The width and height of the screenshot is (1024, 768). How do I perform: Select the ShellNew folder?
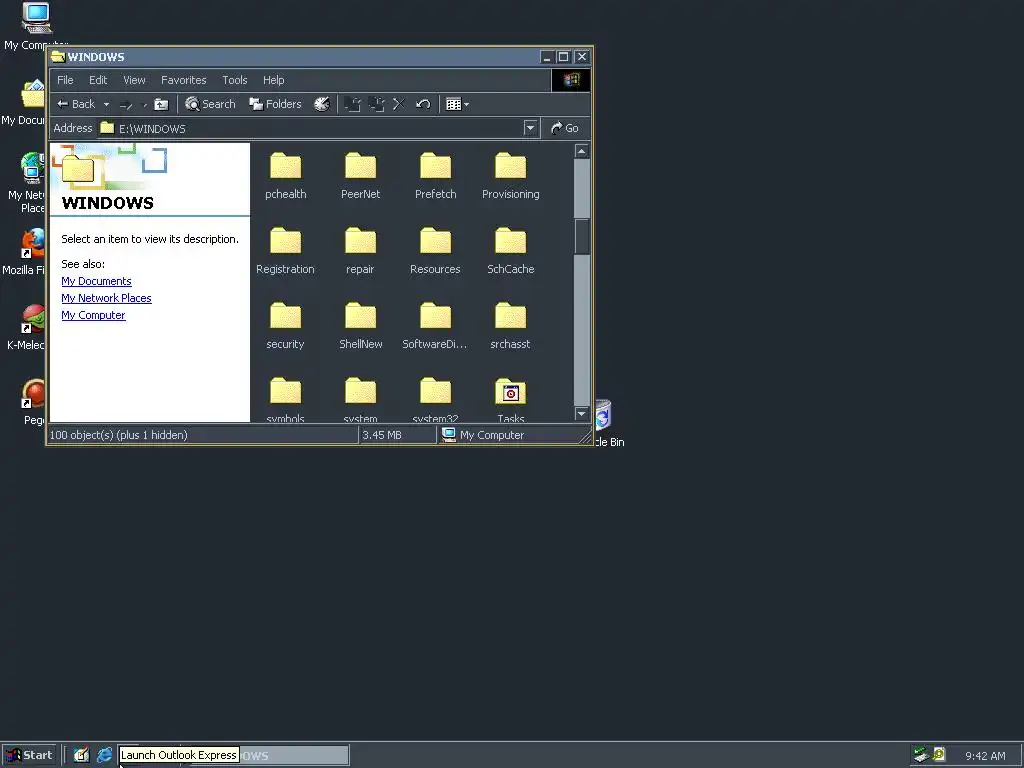point(360,326)
